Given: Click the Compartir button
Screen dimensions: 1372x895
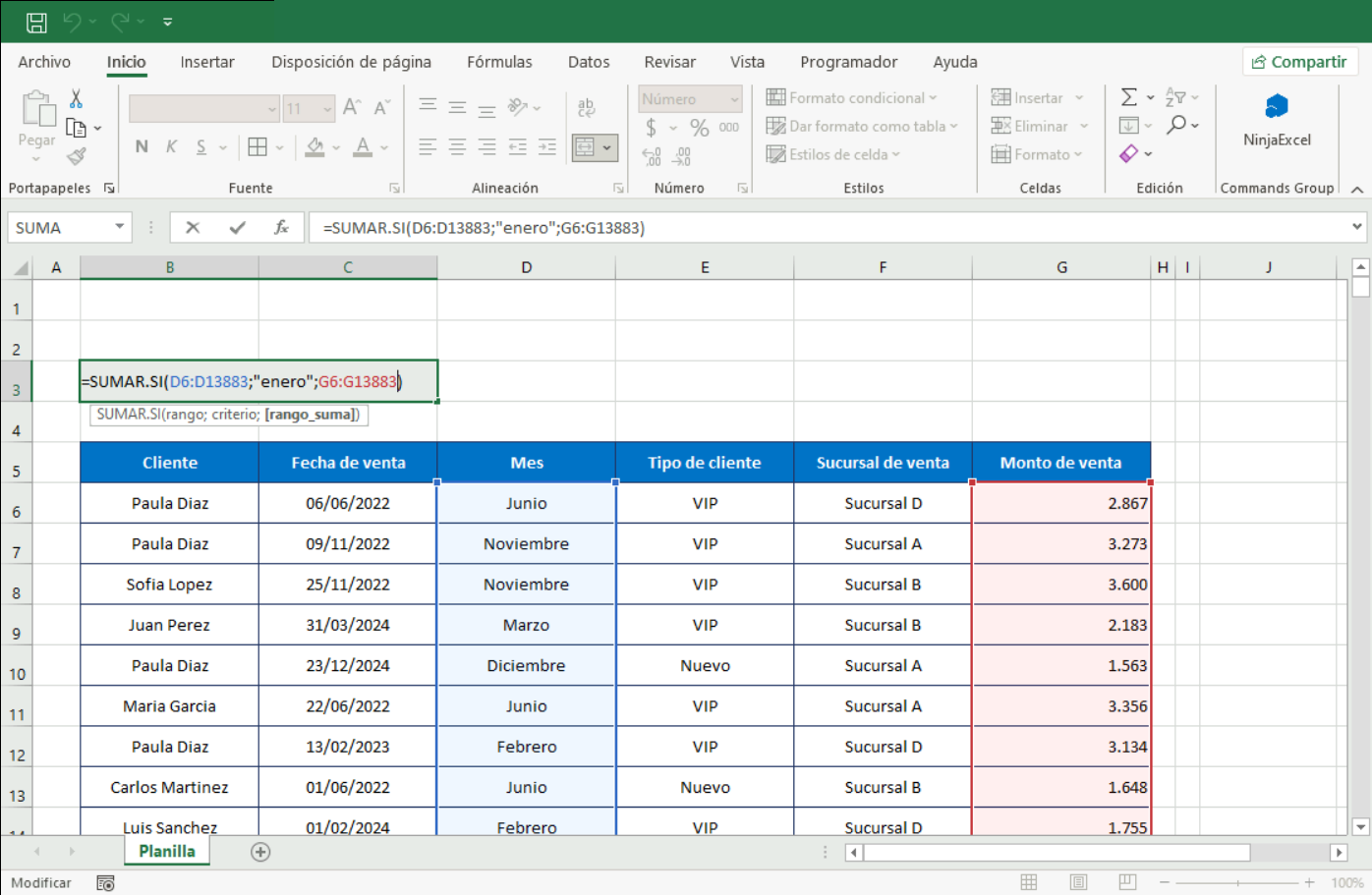Looking at the screenshot, I should click(1299, 62).
